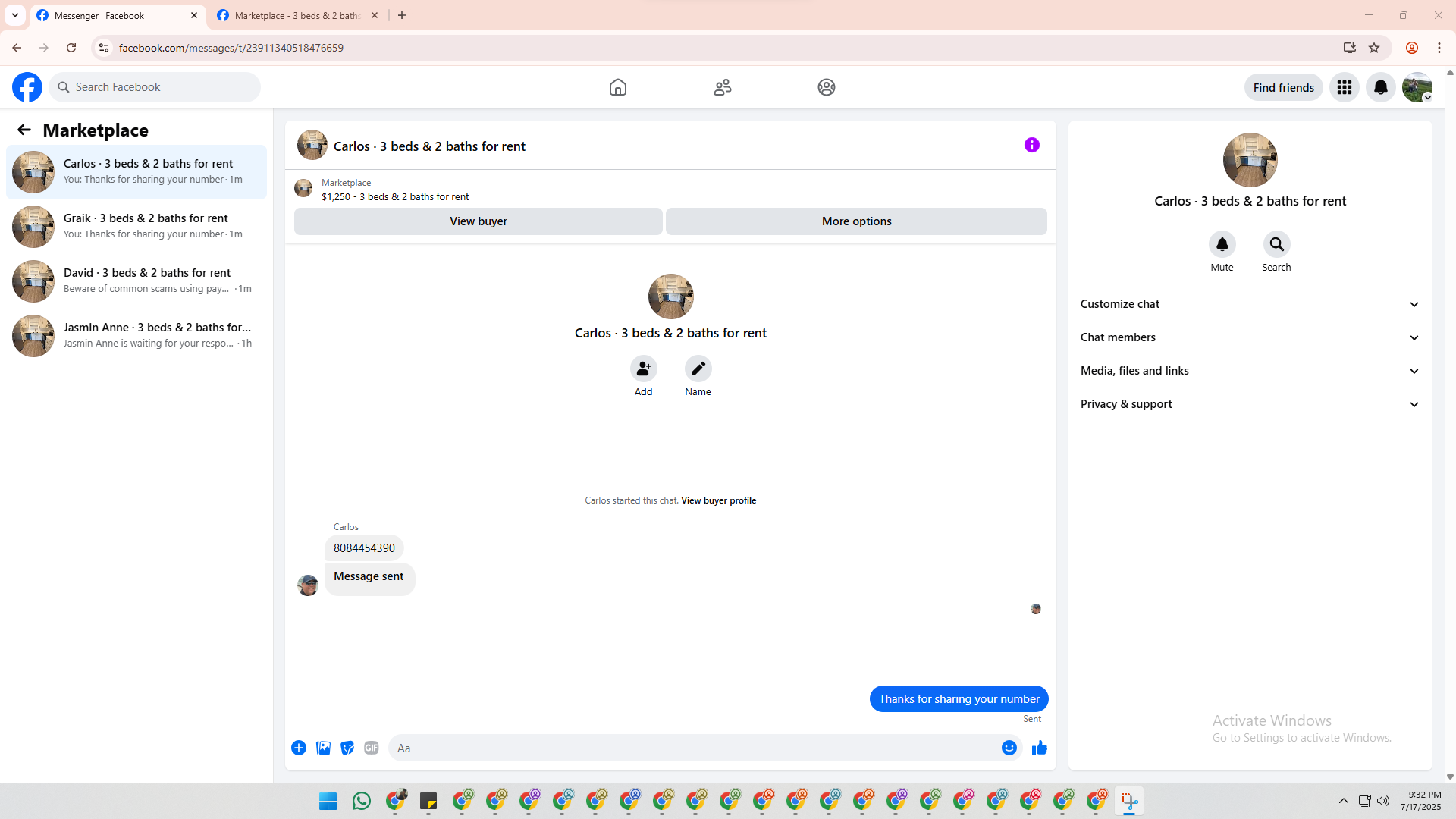Image resolution: width=1456 pixels, height=819 pixels.
Task: Open the Snipping Tool in taskbar
Action: (x=1129, y=801)
